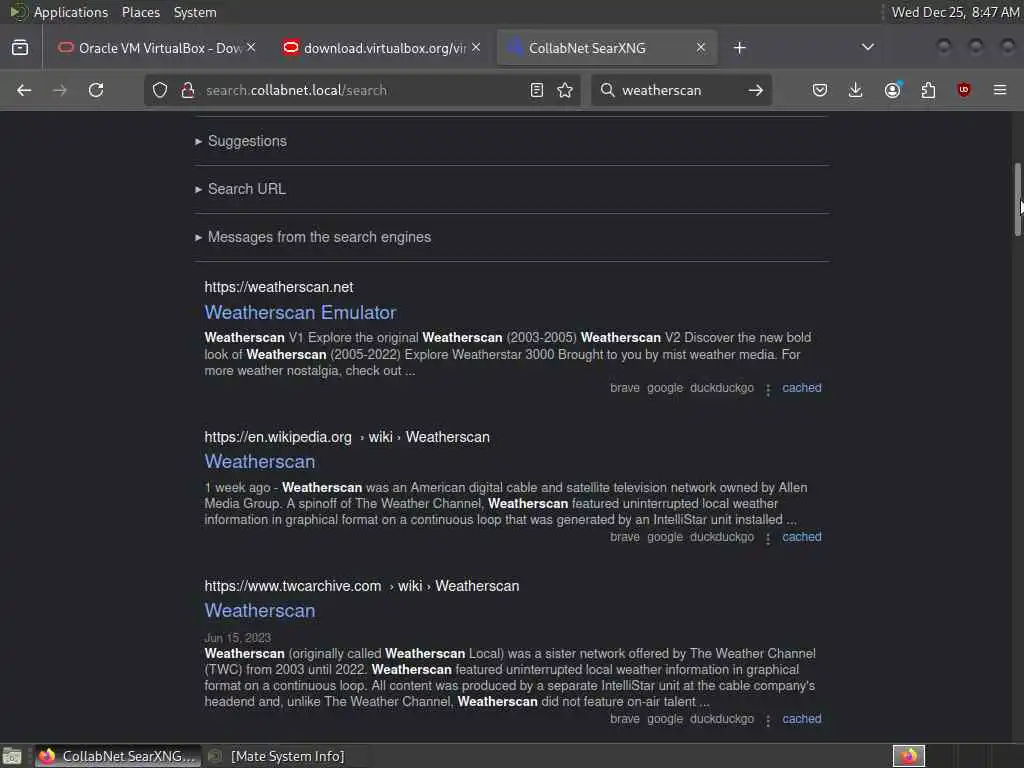Open the Firefox account icon
The height and width of the screenshot is (768, 1024).
tap(893, 90)
